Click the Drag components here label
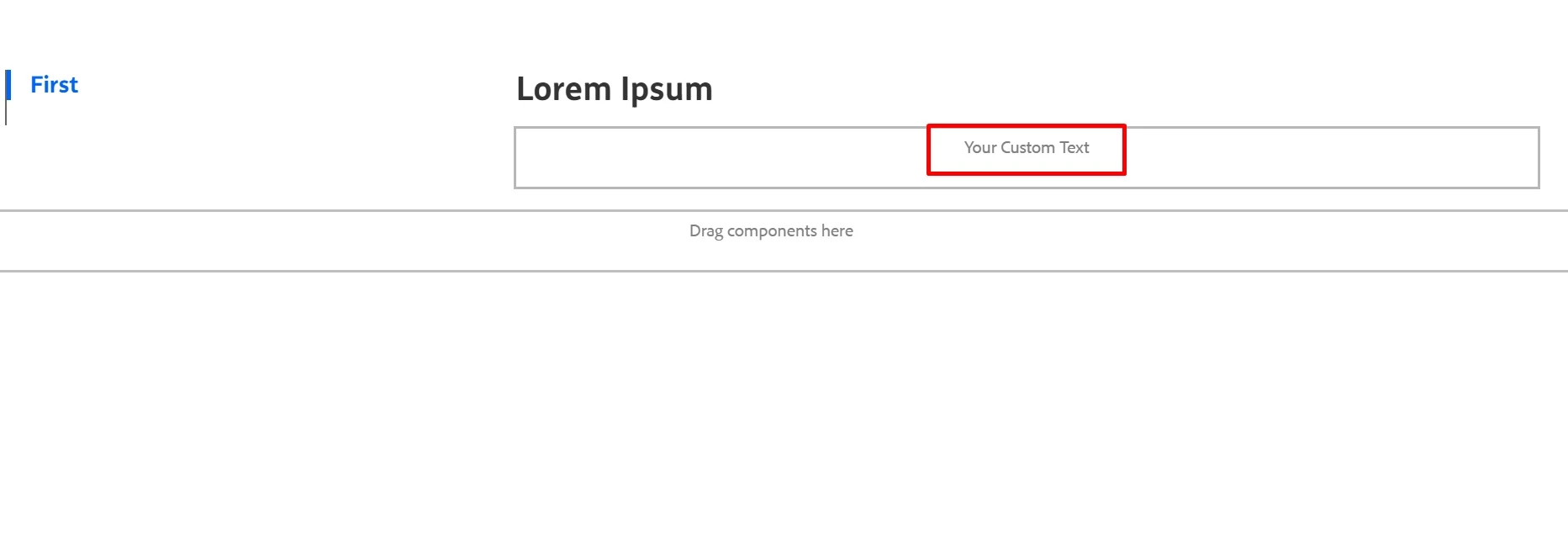 click(x=771, y=231)
